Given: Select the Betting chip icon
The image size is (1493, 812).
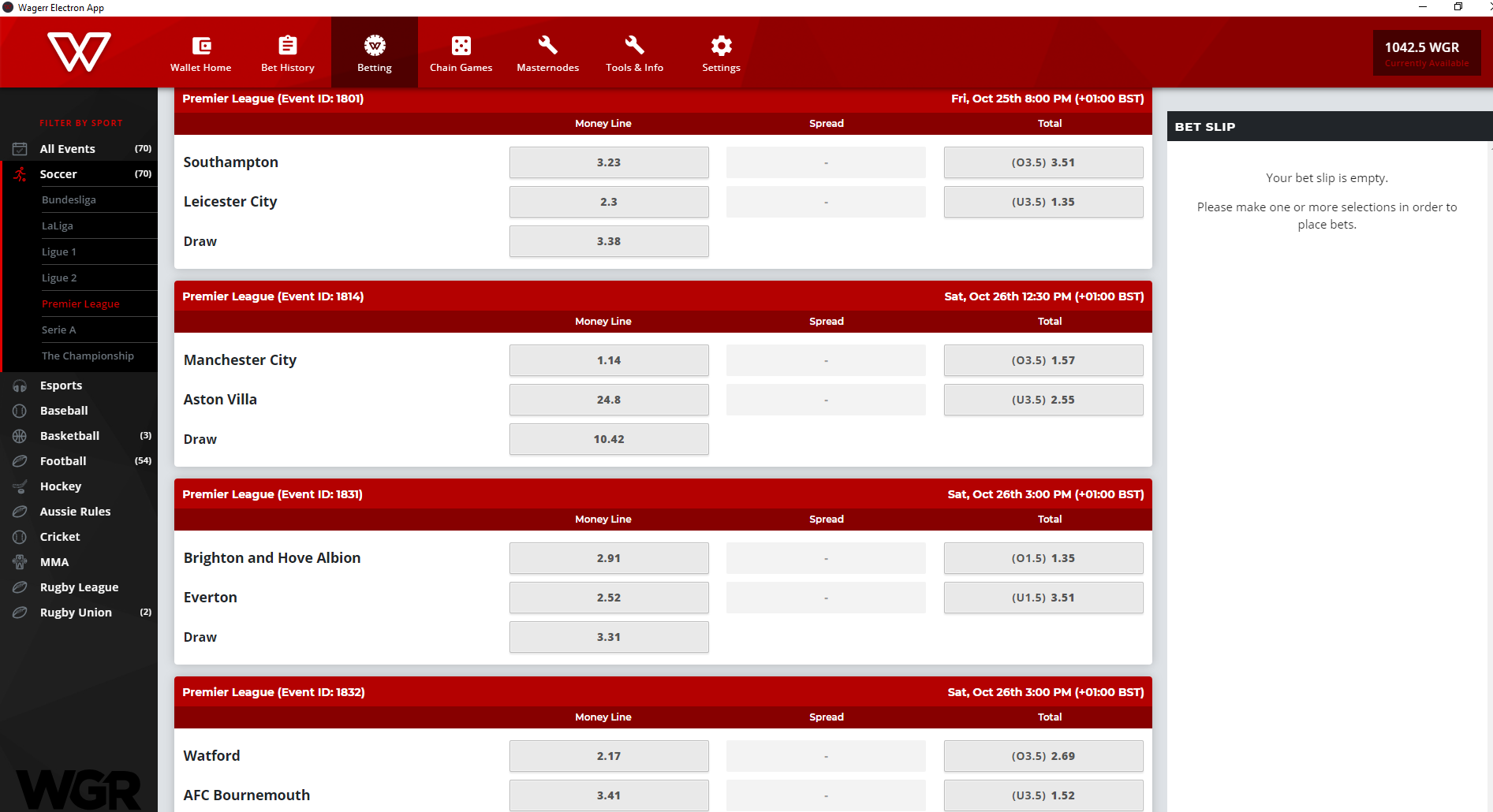Looking at the screenshot, I should 375,46.
